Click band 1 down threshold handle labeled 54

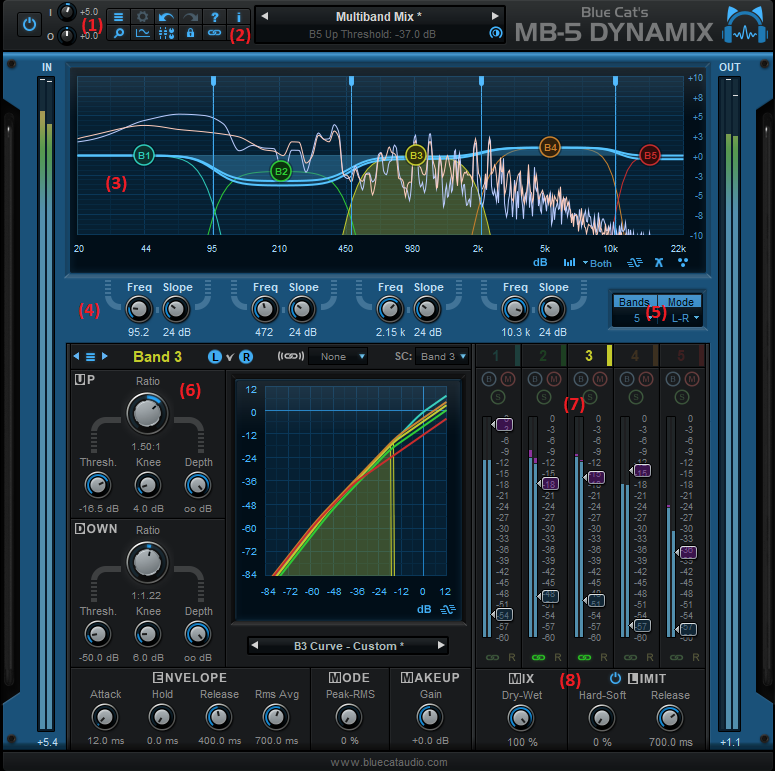tap(502, 615)
